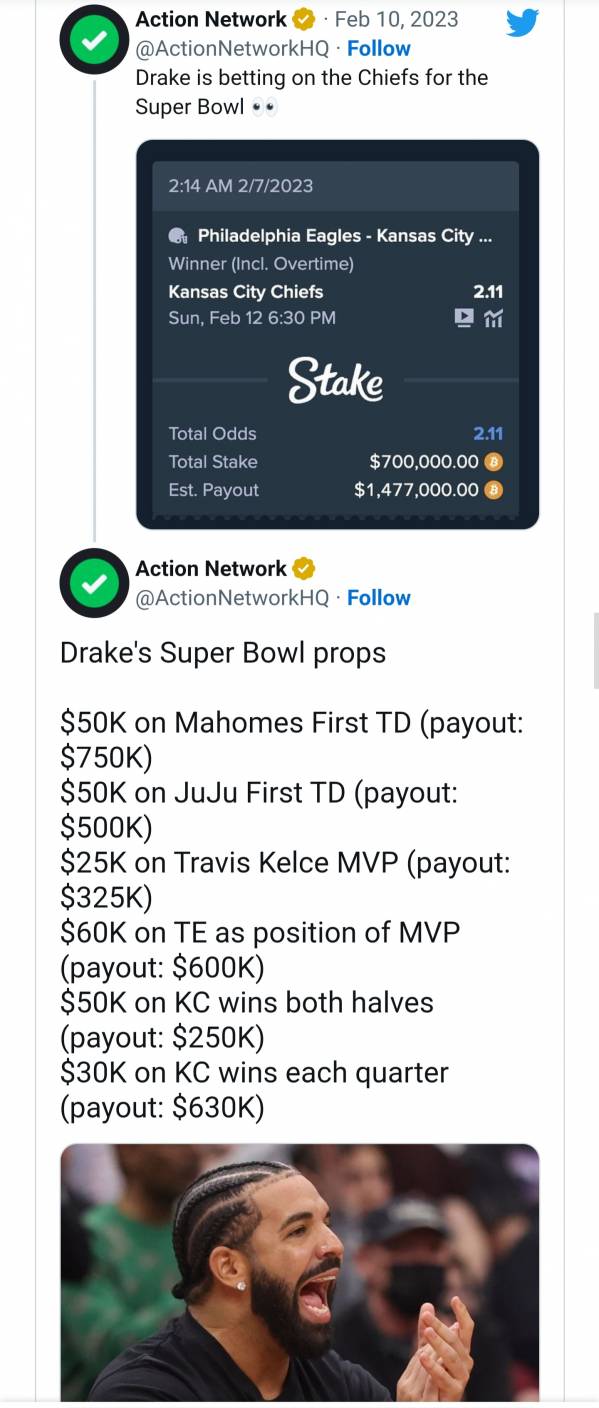Open the @ActionNetworkHQ handle in the second tweet
Image resolution: width=599 pixels, height=1408 pixels.
pos(232,598)
